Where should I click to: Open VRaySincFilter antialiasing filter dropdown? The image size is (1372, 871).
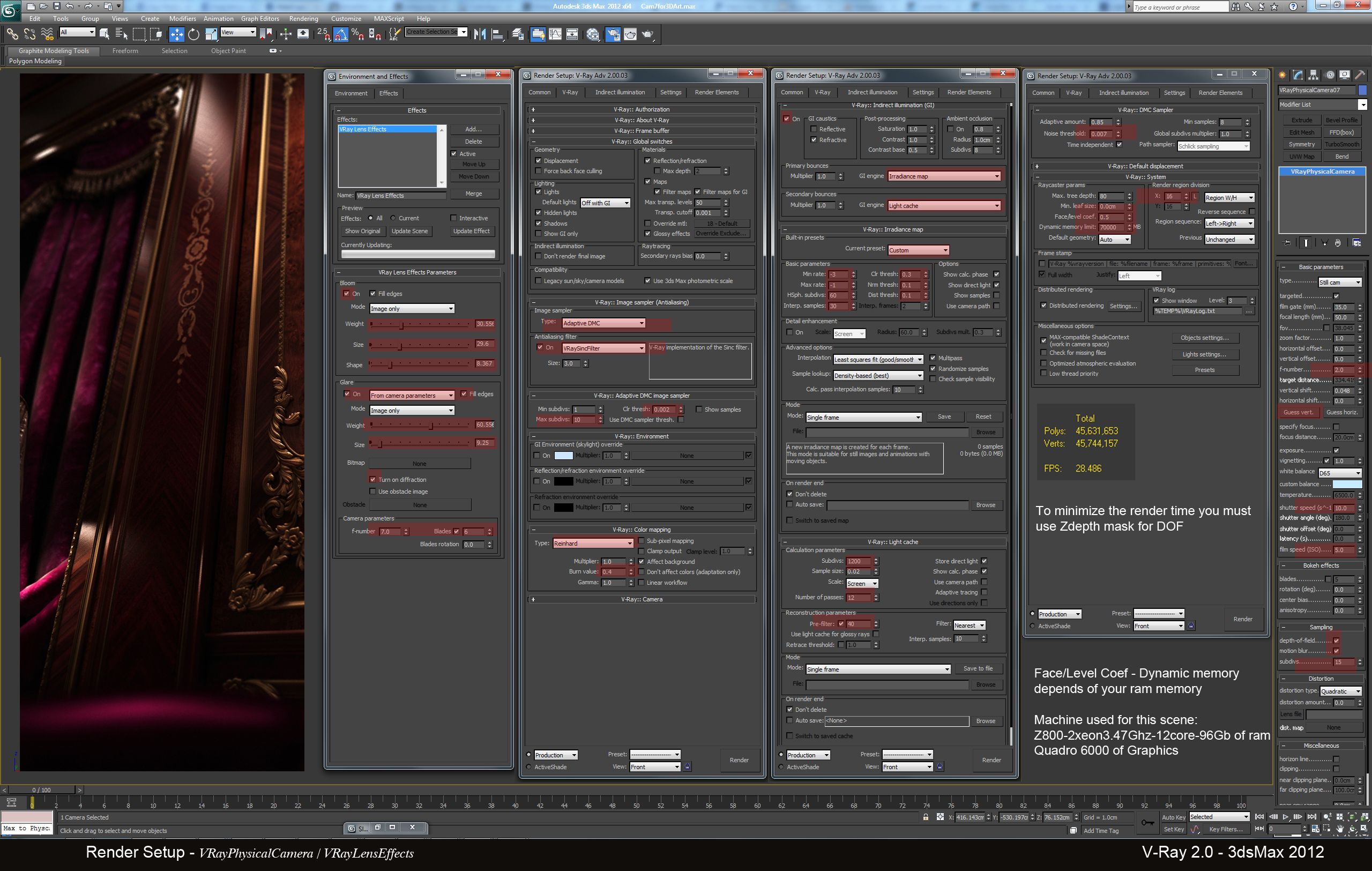pyautogui.click(x=603, y=348)
